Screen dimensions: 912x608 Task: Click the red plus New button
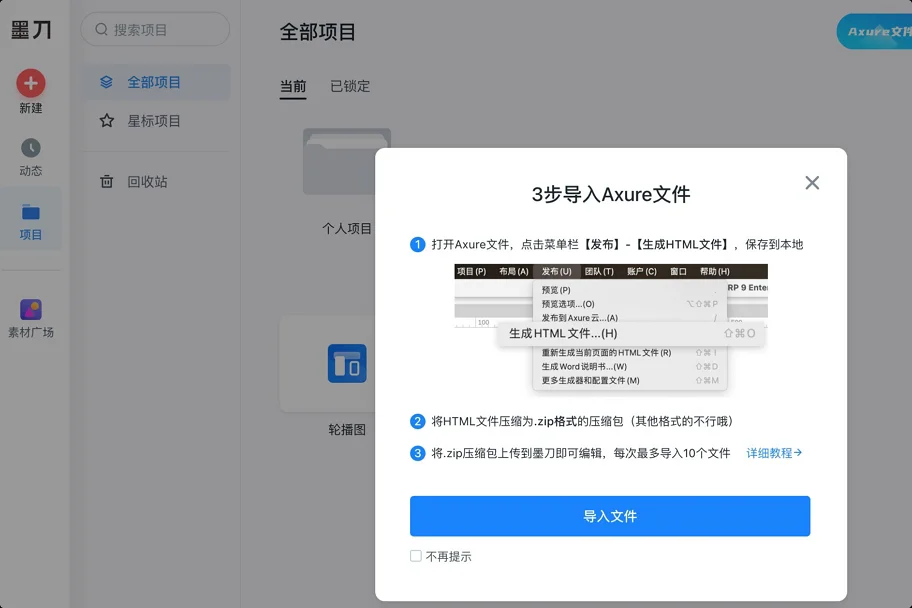(x=31, y=83)
